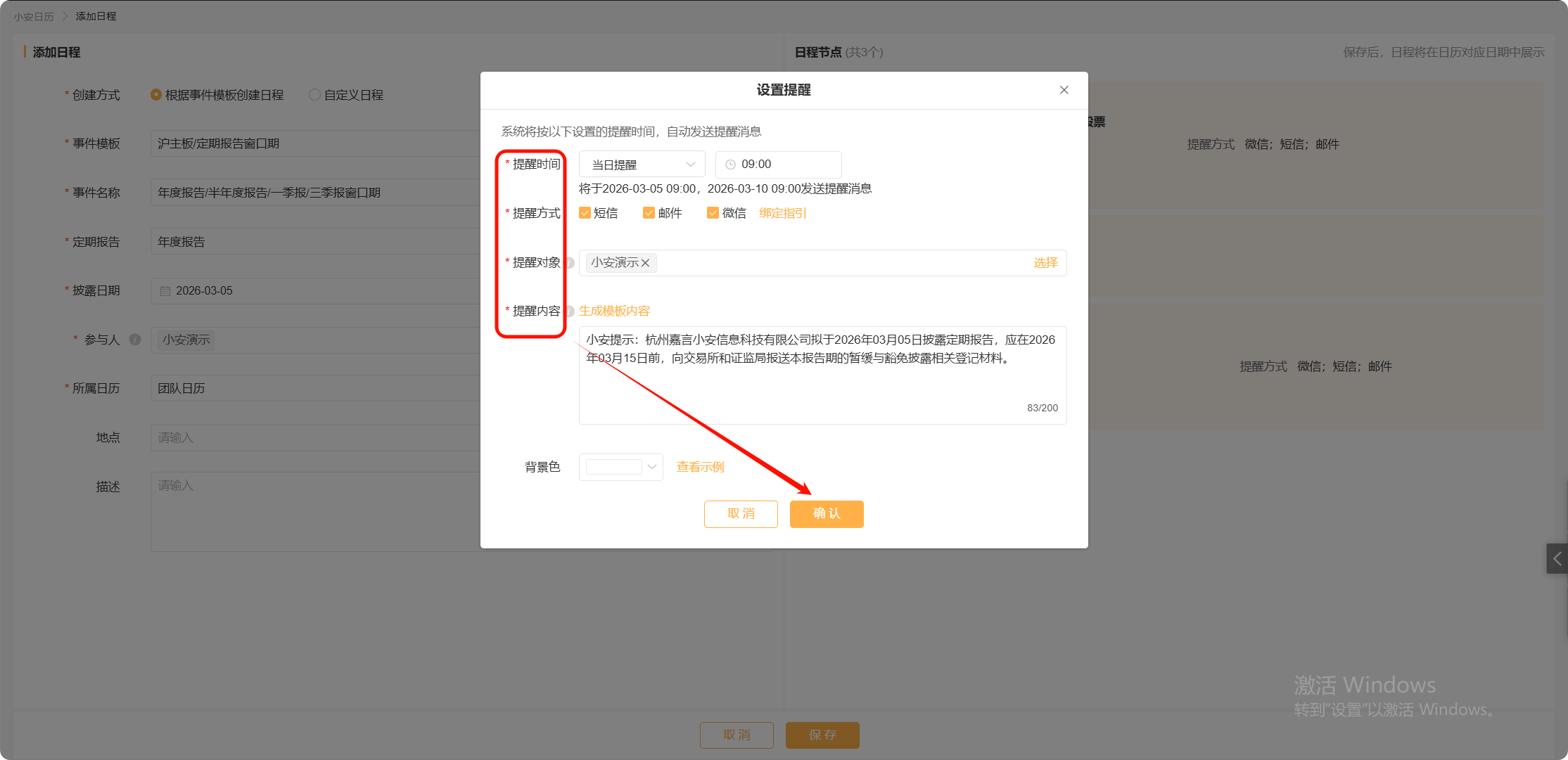Uncheck the 微信 reminder checkbox
This screenshot has width=1568, height=760.
point(713,213)
